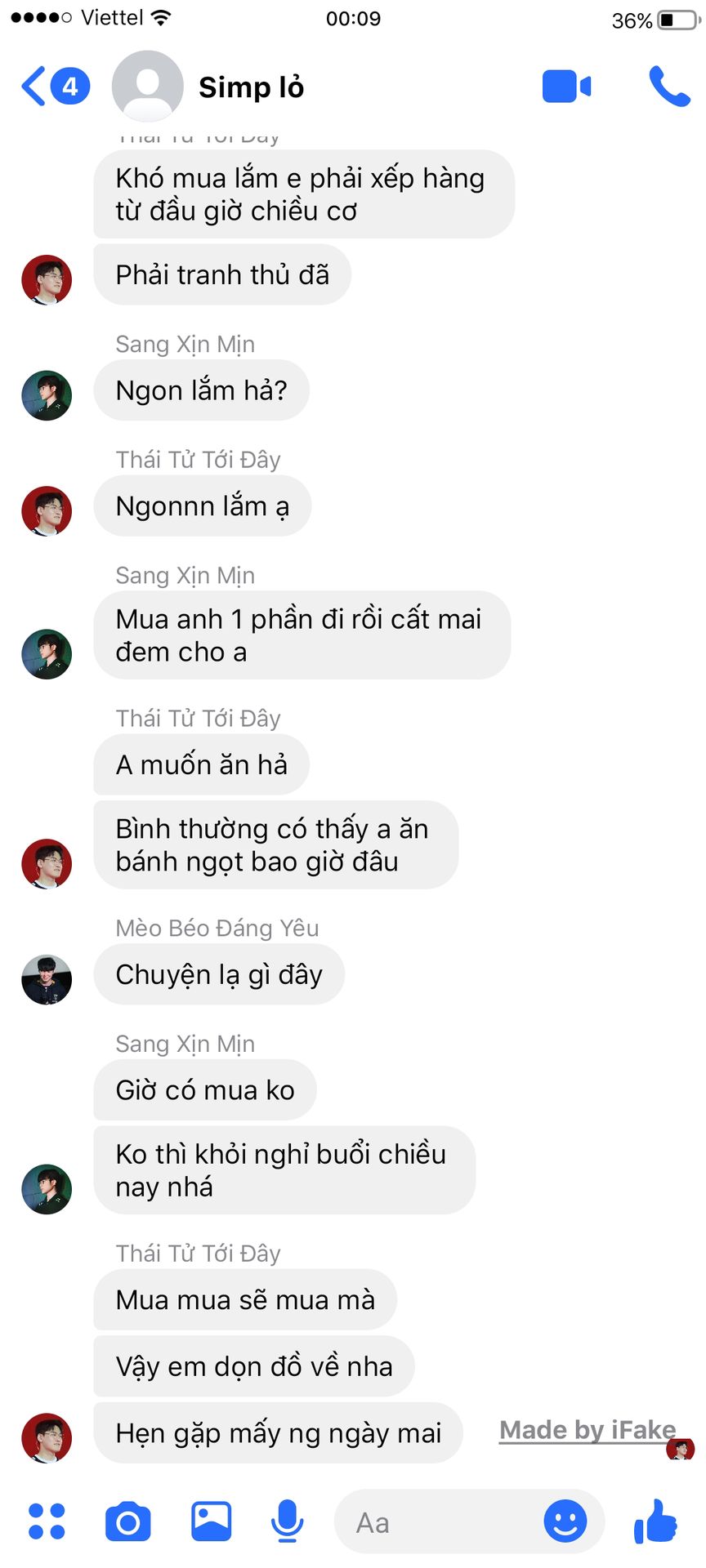Open the emoji smiley picker
Image resolution: width=706 pixels, height=1568 pixels.
(565, 1521)
